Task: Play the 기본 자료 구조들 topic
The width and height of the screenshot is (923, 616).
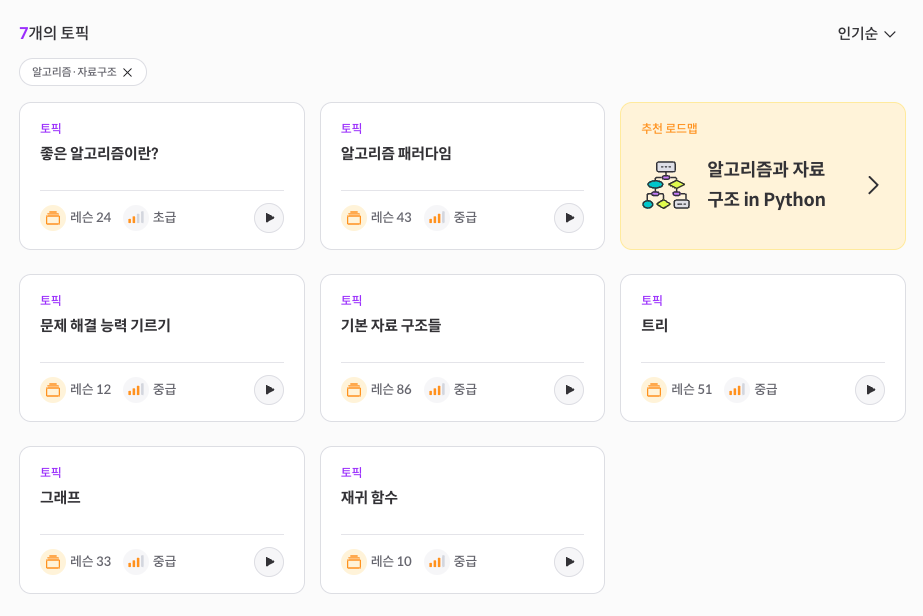Action: [569, 390]
